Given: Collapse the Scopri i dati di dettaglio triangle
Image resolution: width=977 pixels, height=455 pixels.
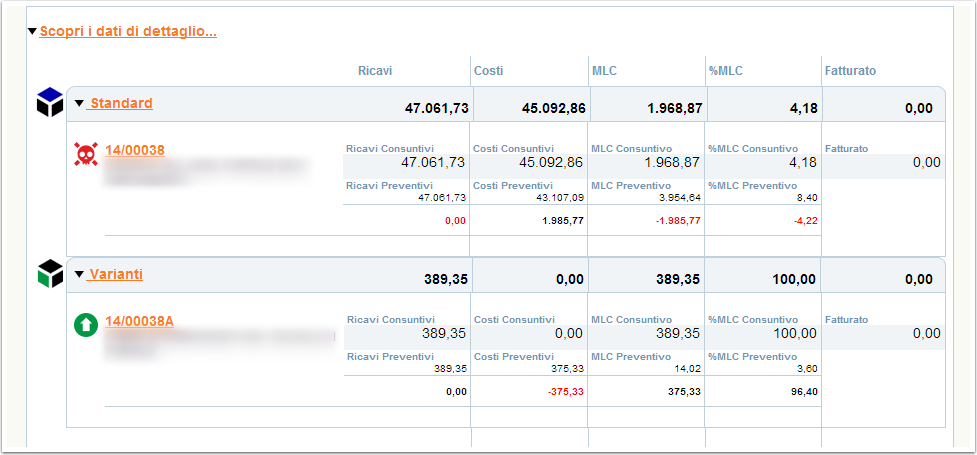Looking at the screenshot, I should point(32,31).
